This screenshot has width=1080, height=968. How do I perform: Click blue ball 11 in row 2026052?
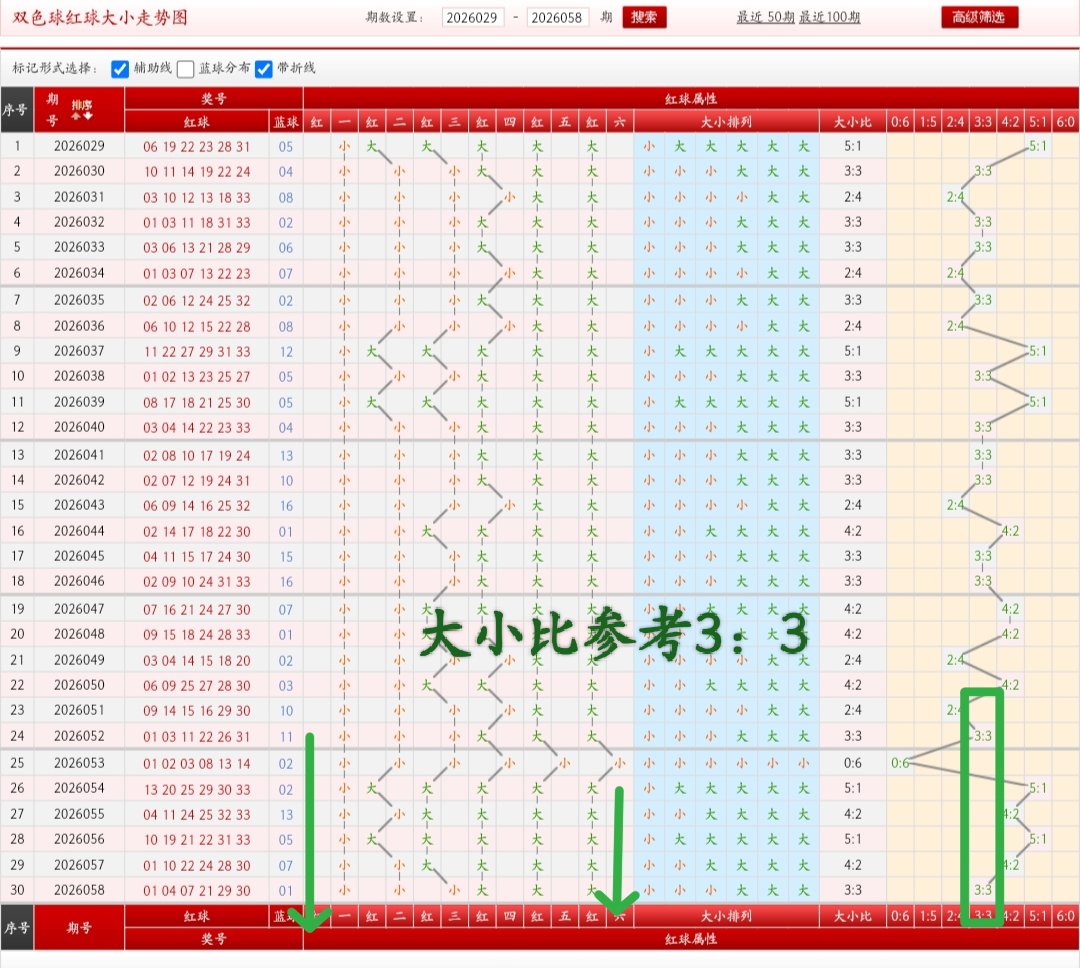[286, 737]
